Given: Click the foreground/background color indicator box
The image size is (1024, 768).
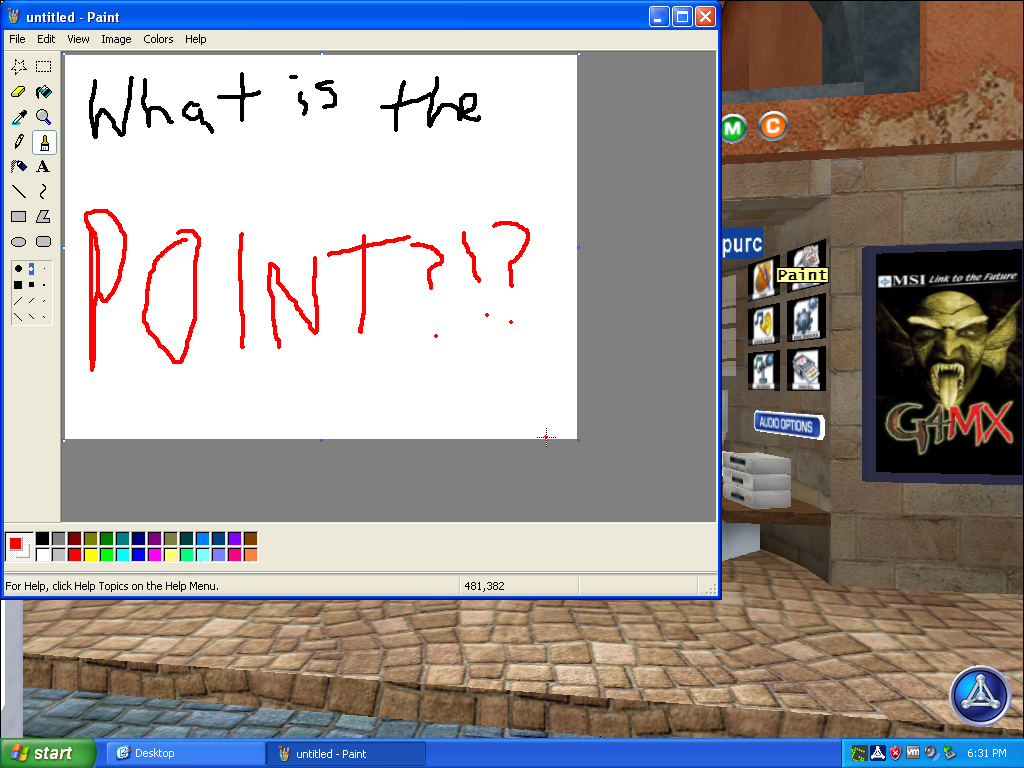Looking at the screenshot, I should pos(19,547).
